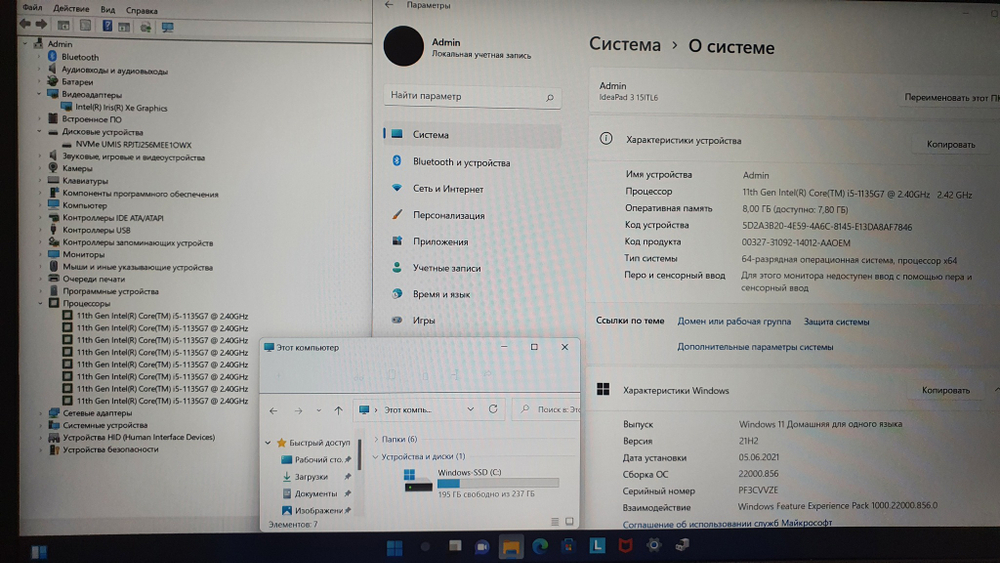
Task: Click the info icon beside Характеристики устройства
Action: [x=606, y=138]
